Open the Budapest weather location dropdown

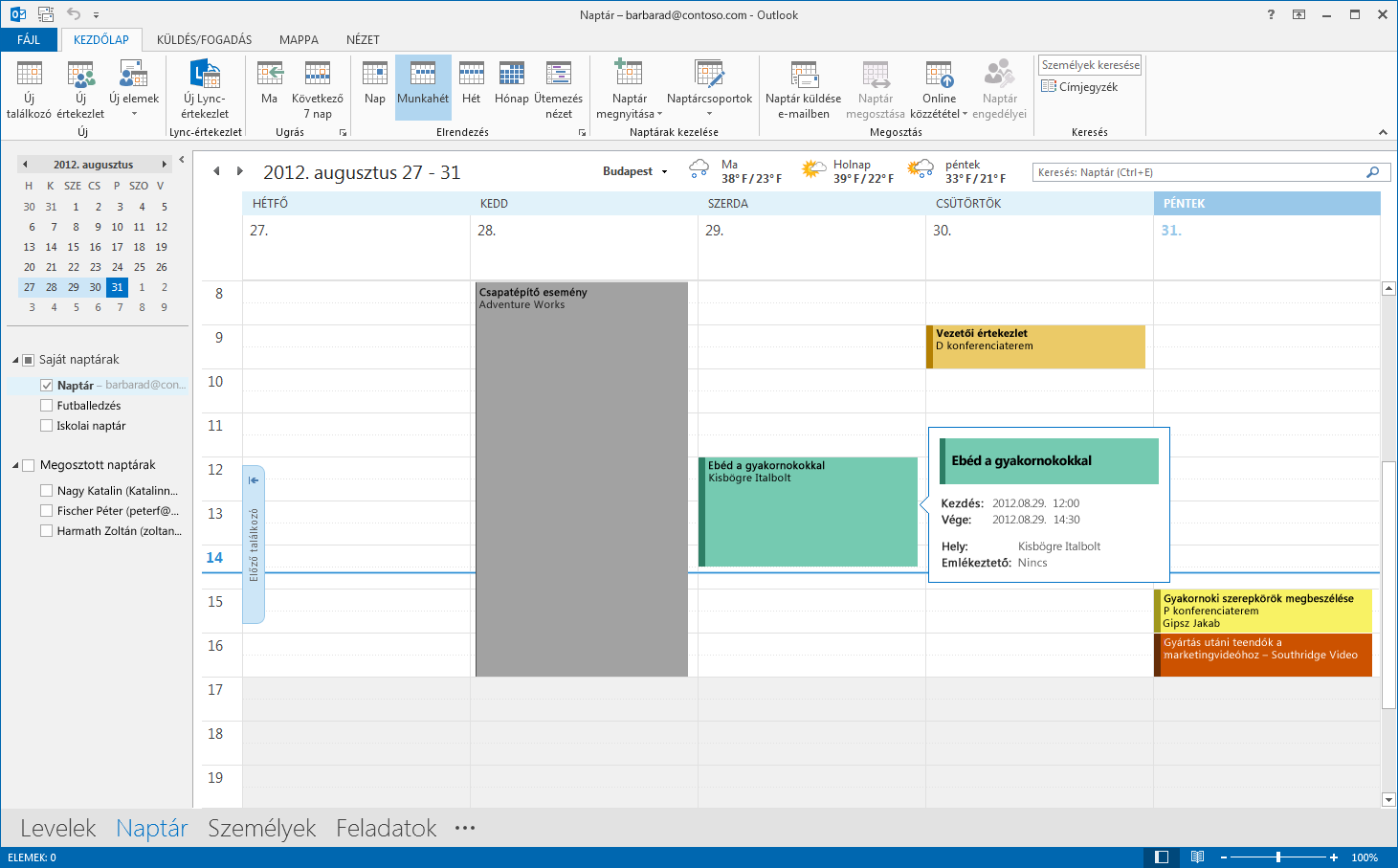coord(664,172)
